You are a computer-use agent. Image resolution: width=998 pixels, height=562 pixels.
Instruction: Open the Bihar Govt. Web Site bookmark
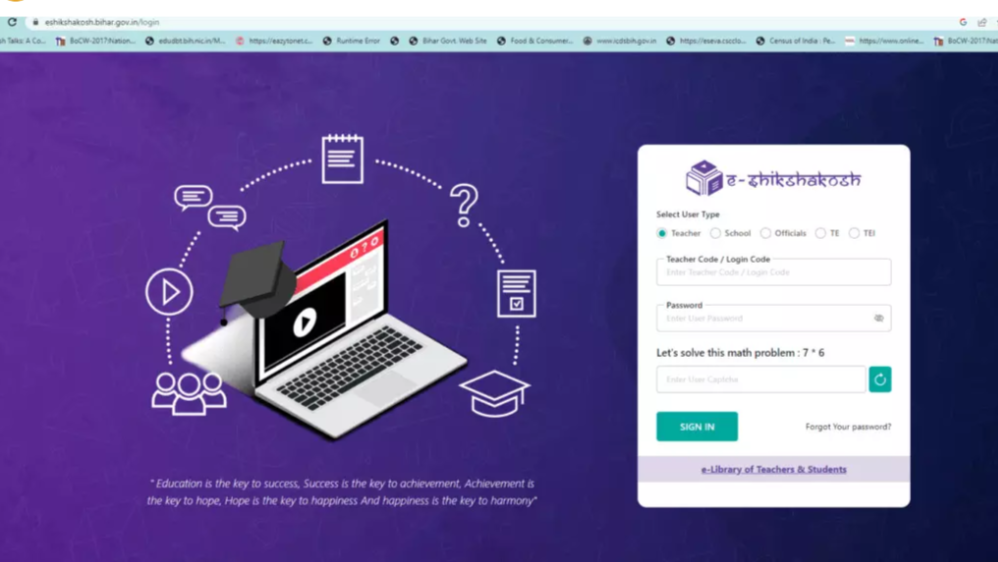coord(448,41)
